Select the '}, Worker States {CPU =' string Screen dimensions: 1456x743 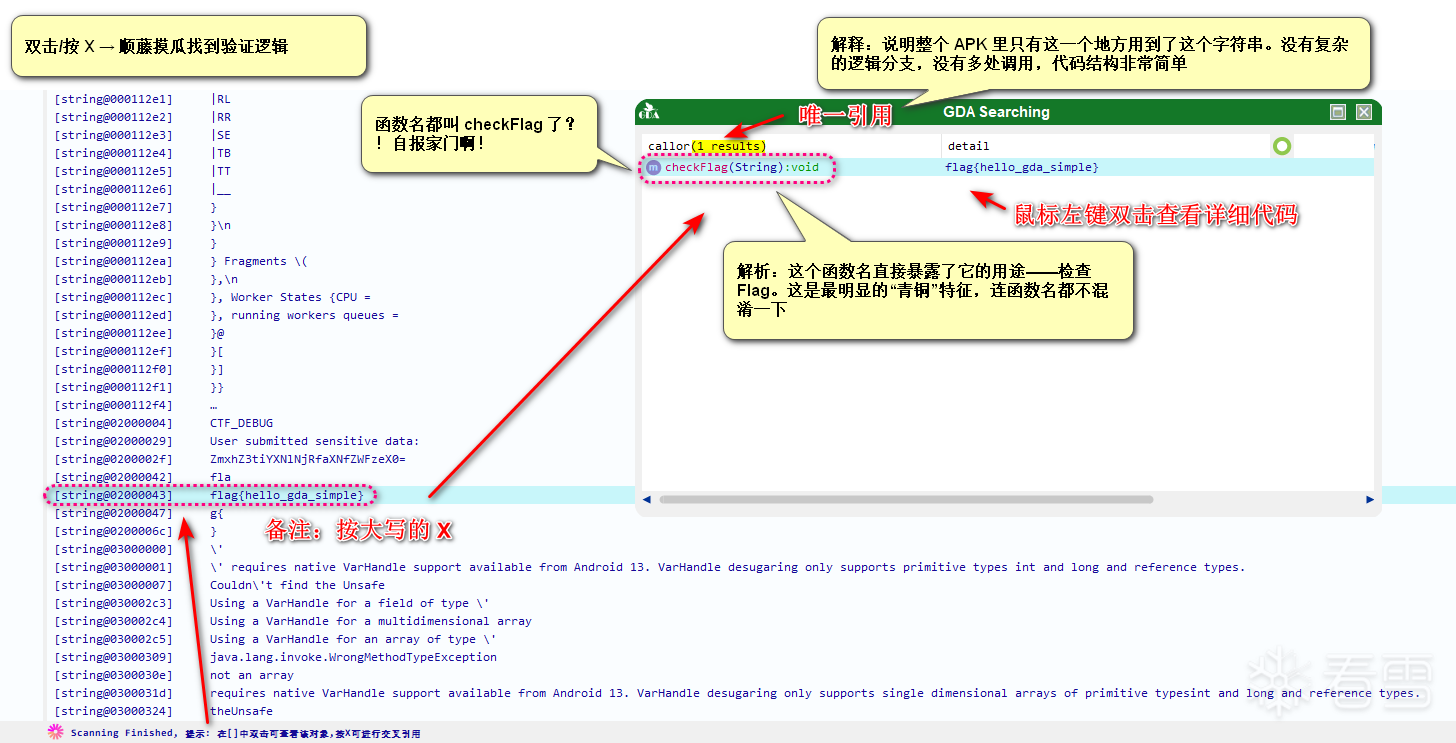tap(290, 297)
